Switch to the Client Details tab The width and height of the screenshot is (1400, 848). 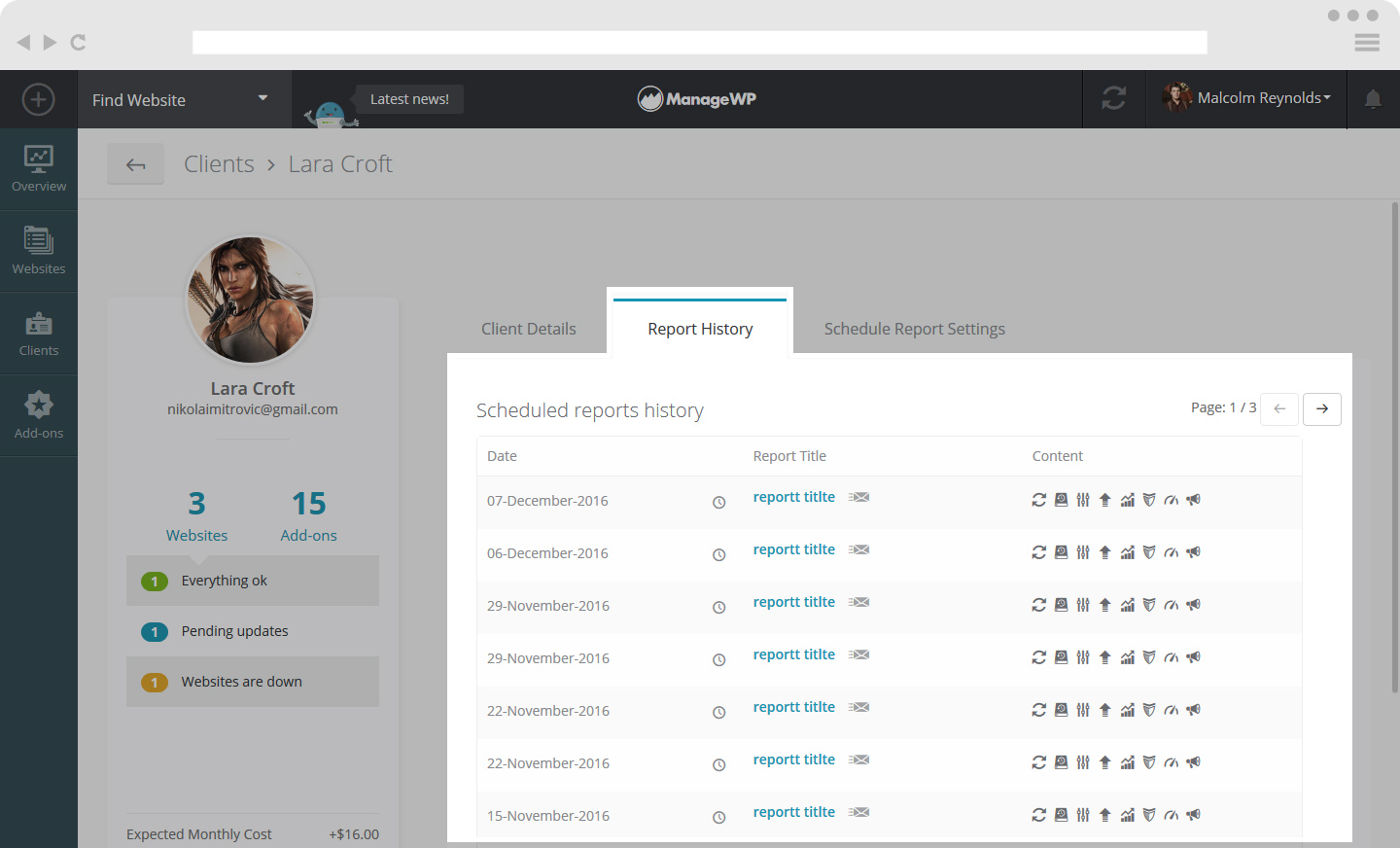529,329
